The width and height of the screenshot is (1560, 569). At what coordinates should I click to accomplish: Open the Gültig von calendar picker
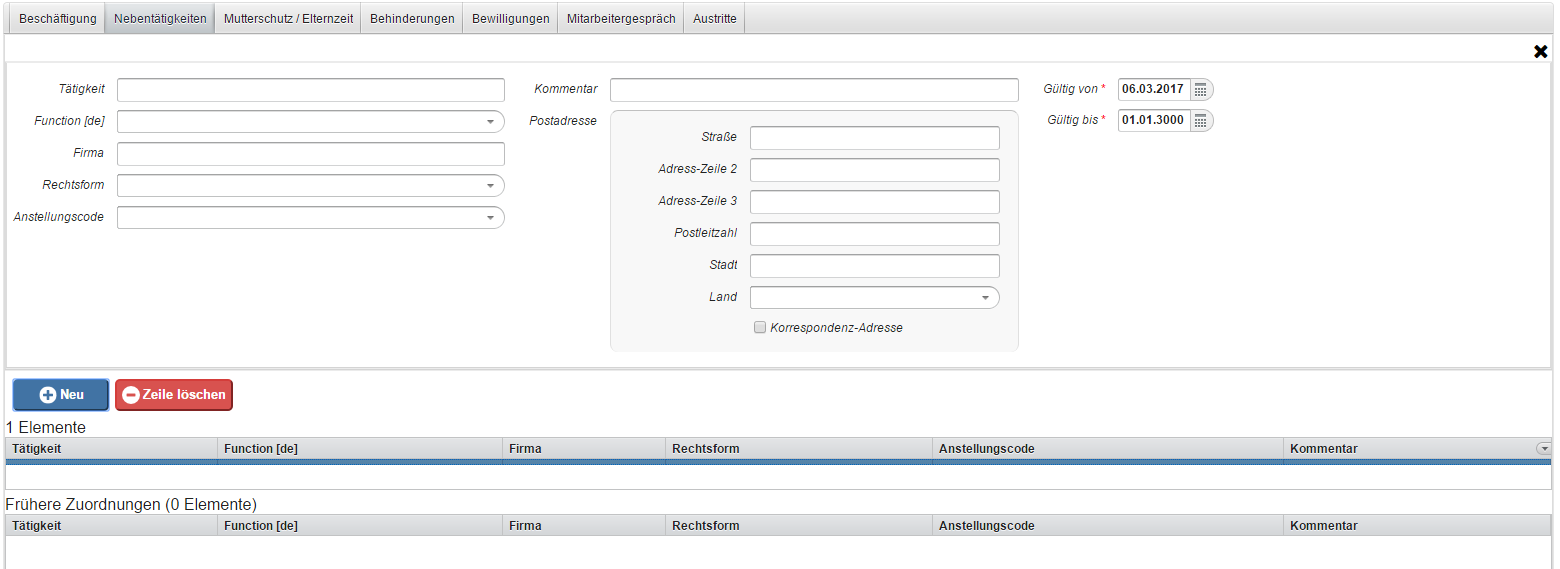coord(1201,90)
